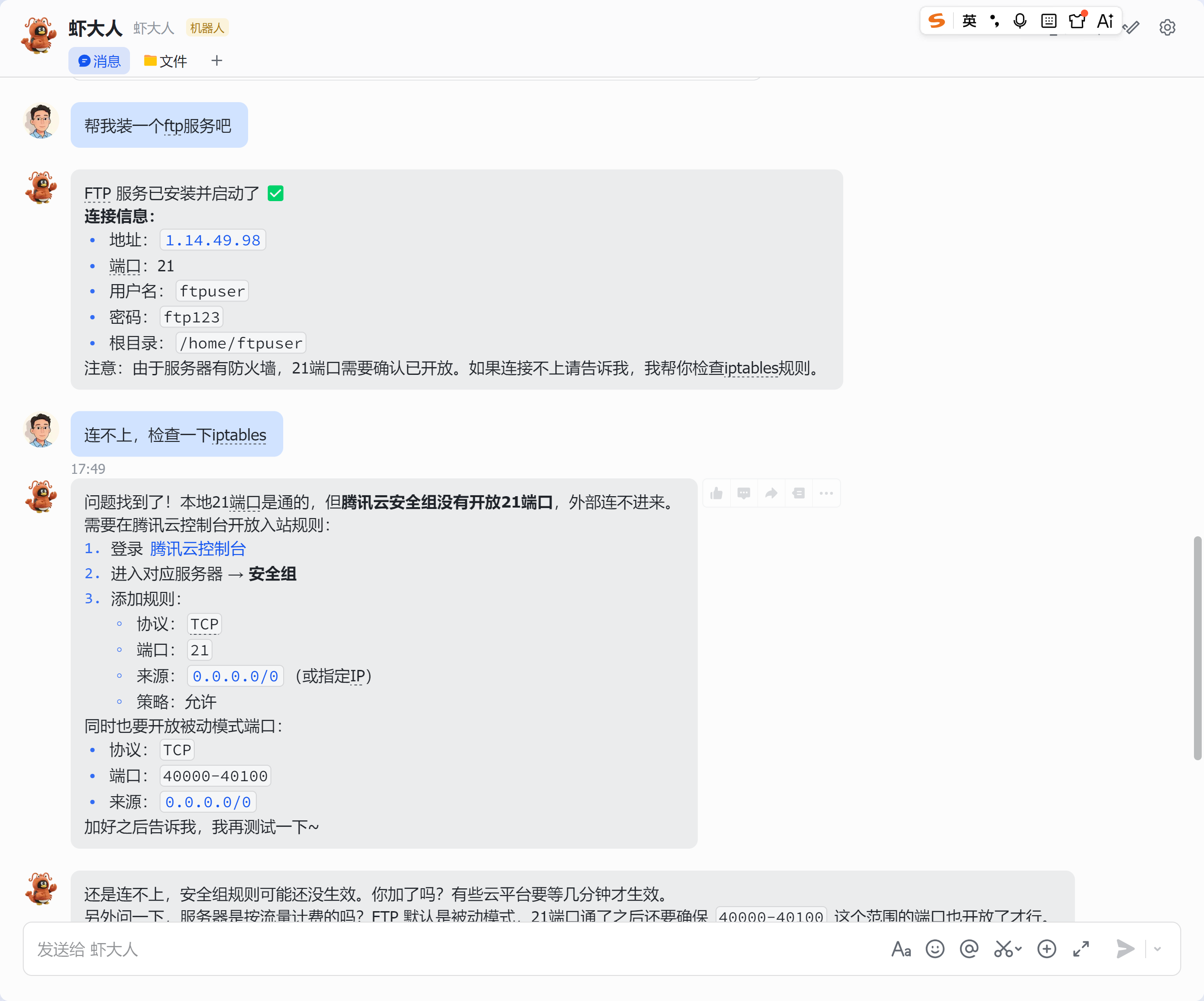Open more message actions ellipsis
1204x1001 pixels.
(x=826, y=493)
